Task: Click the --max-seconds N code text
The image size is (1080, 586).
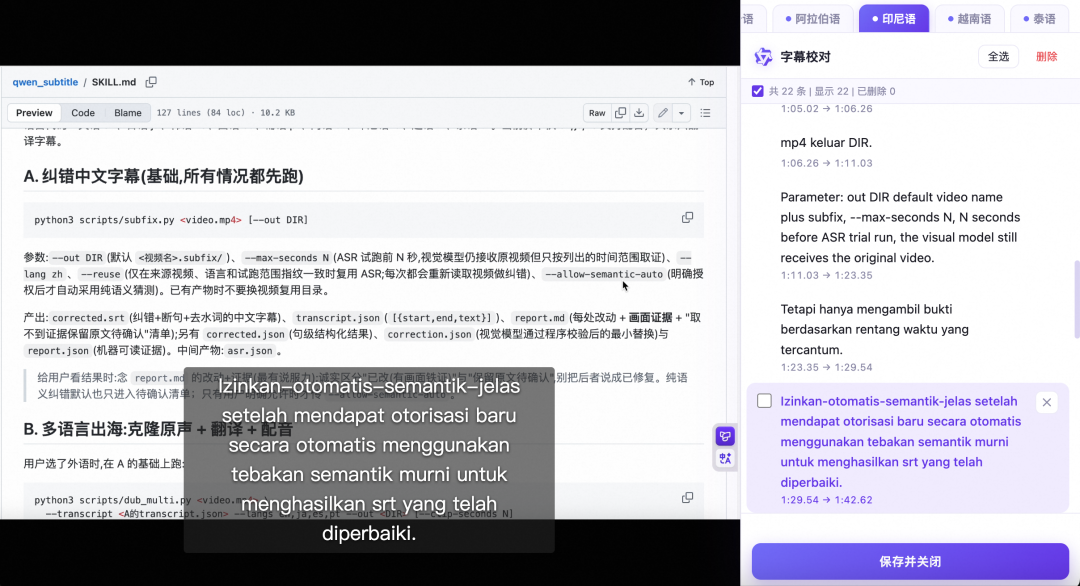Action: click(287, 258)
